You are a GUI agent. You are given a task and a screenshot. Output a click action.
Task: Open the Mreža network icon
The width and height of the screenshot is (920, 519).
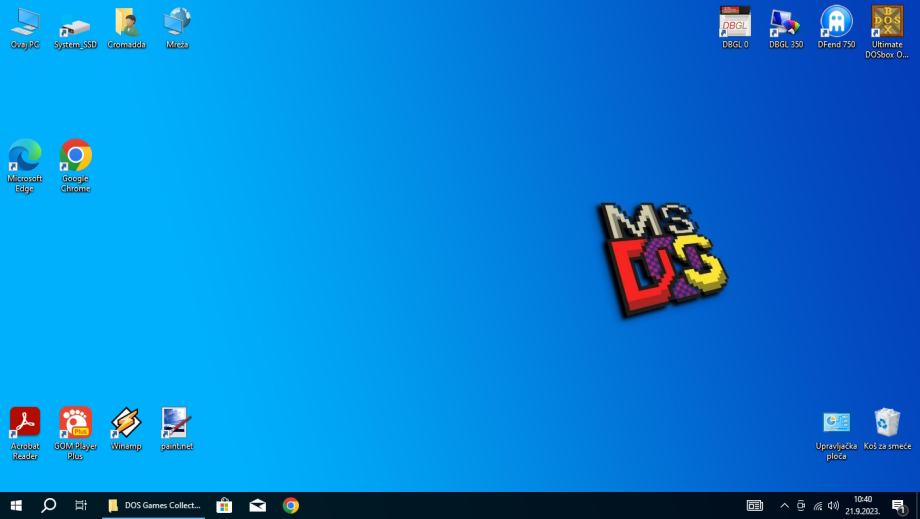tap(177, 28)
